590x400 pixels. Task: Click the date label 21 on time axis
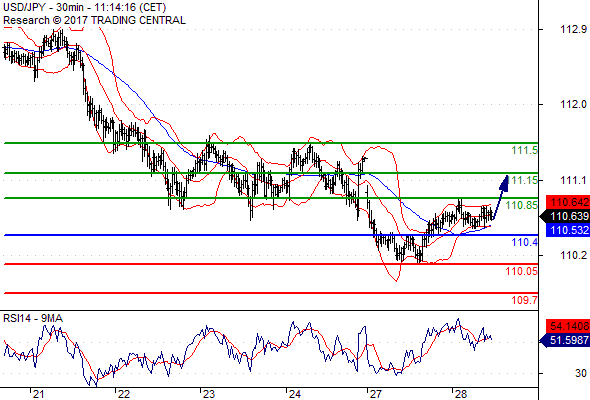pos(38,394)
